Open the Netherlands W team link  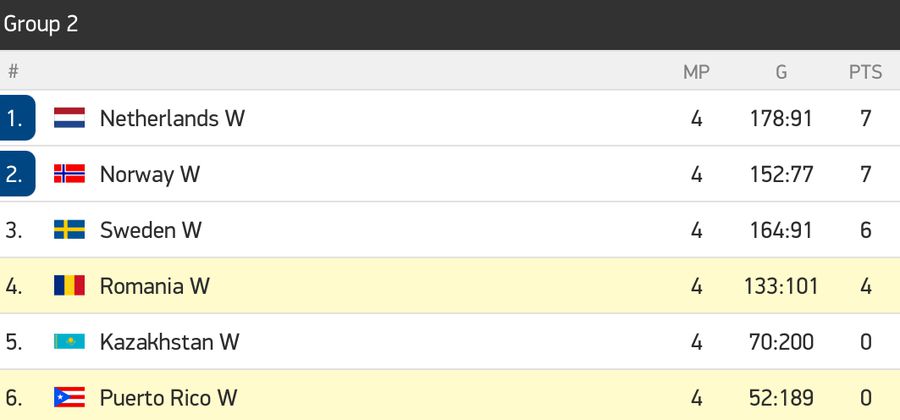[x=172, y=118]
